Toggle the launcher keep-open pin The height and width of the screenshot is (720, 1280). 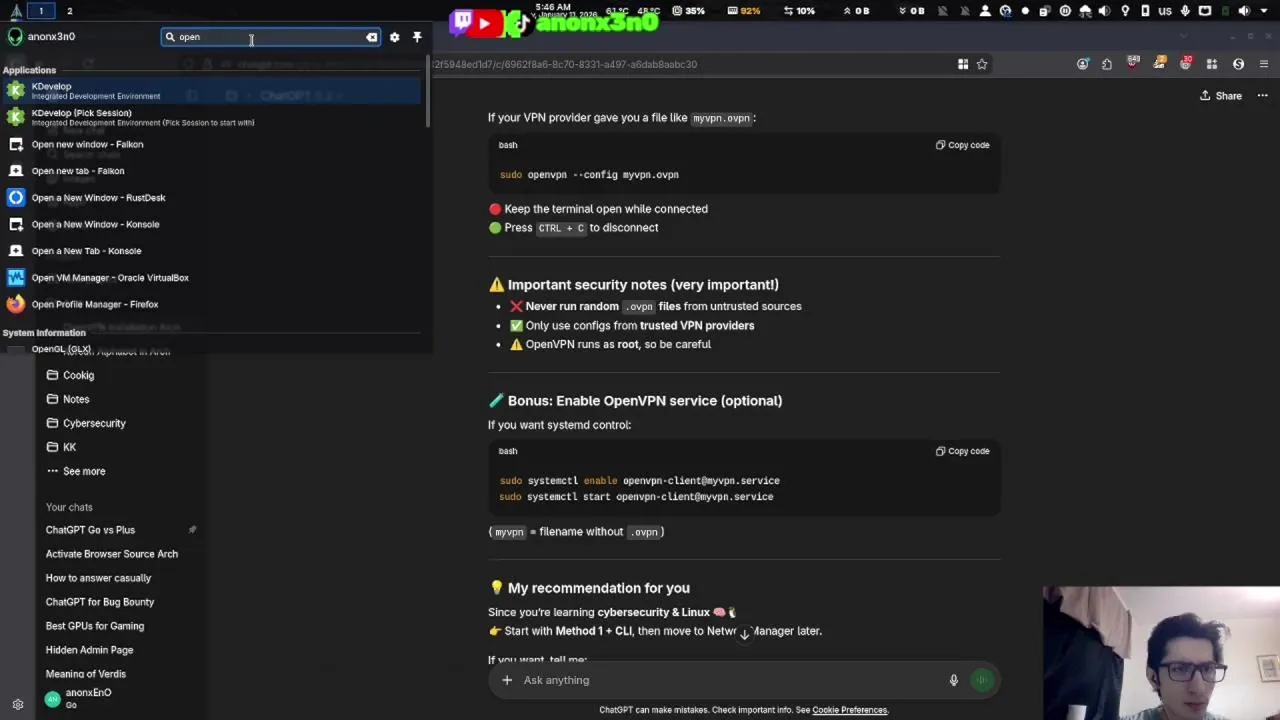point(417,37)
